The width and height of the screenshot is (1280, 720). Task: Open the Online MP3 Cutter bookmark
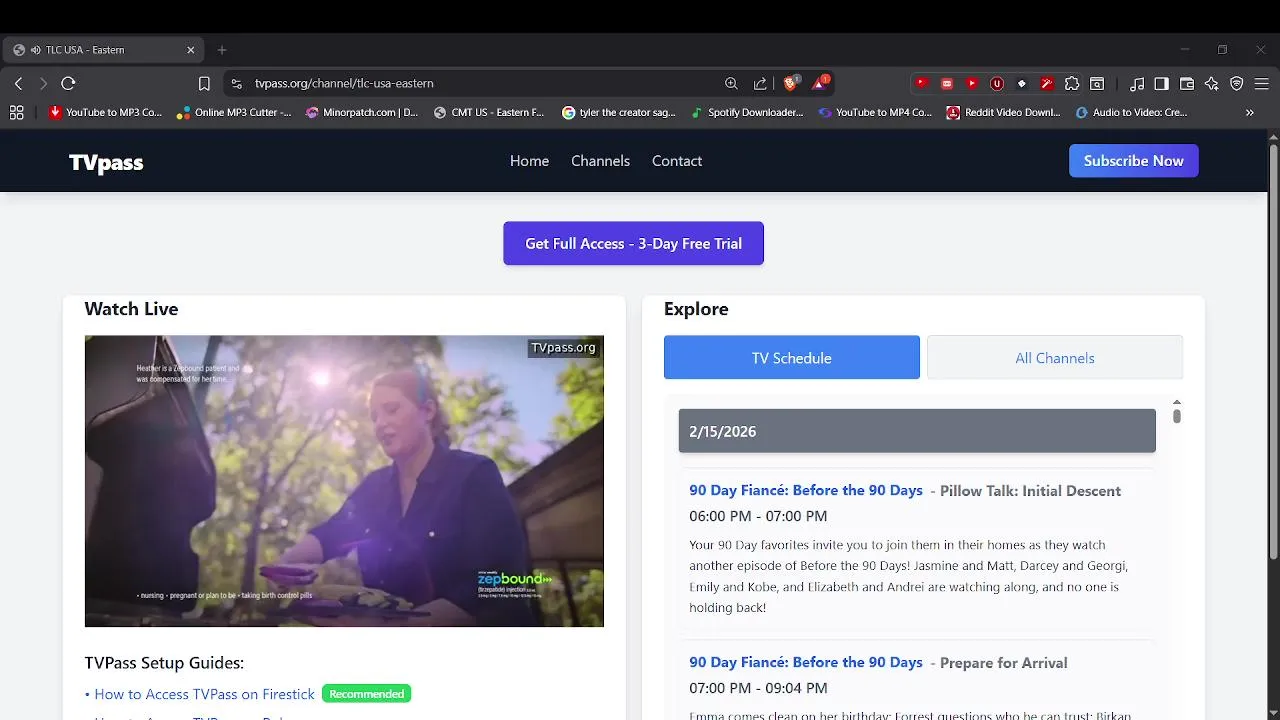tap(233, 113)
